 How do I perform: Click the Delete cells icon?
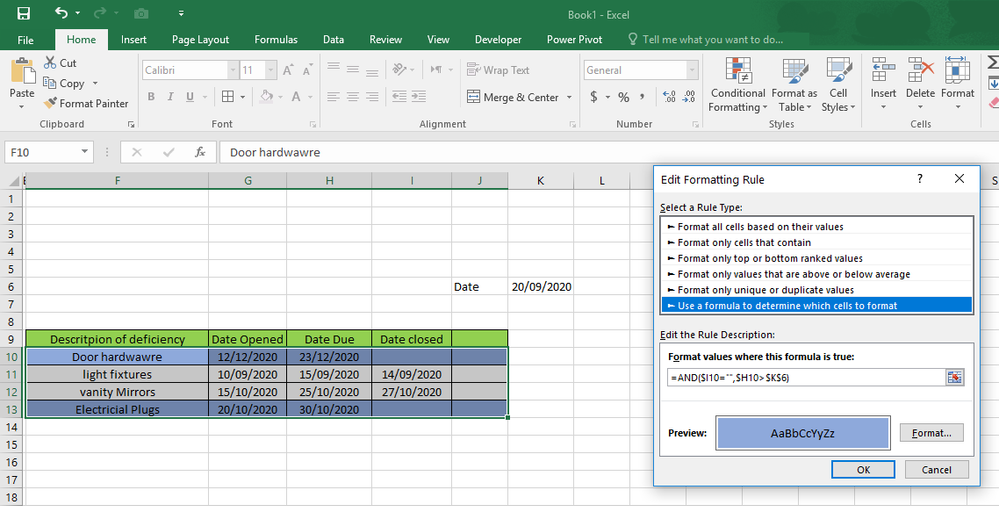(x=920, y=72)
